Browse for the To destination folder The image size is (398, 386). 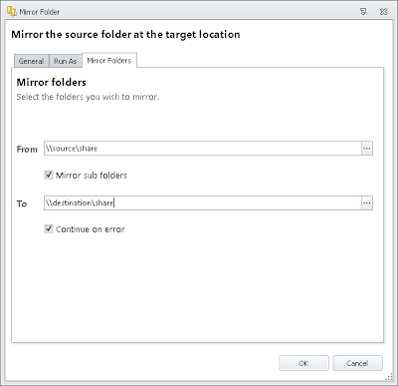tap(367, 203)
